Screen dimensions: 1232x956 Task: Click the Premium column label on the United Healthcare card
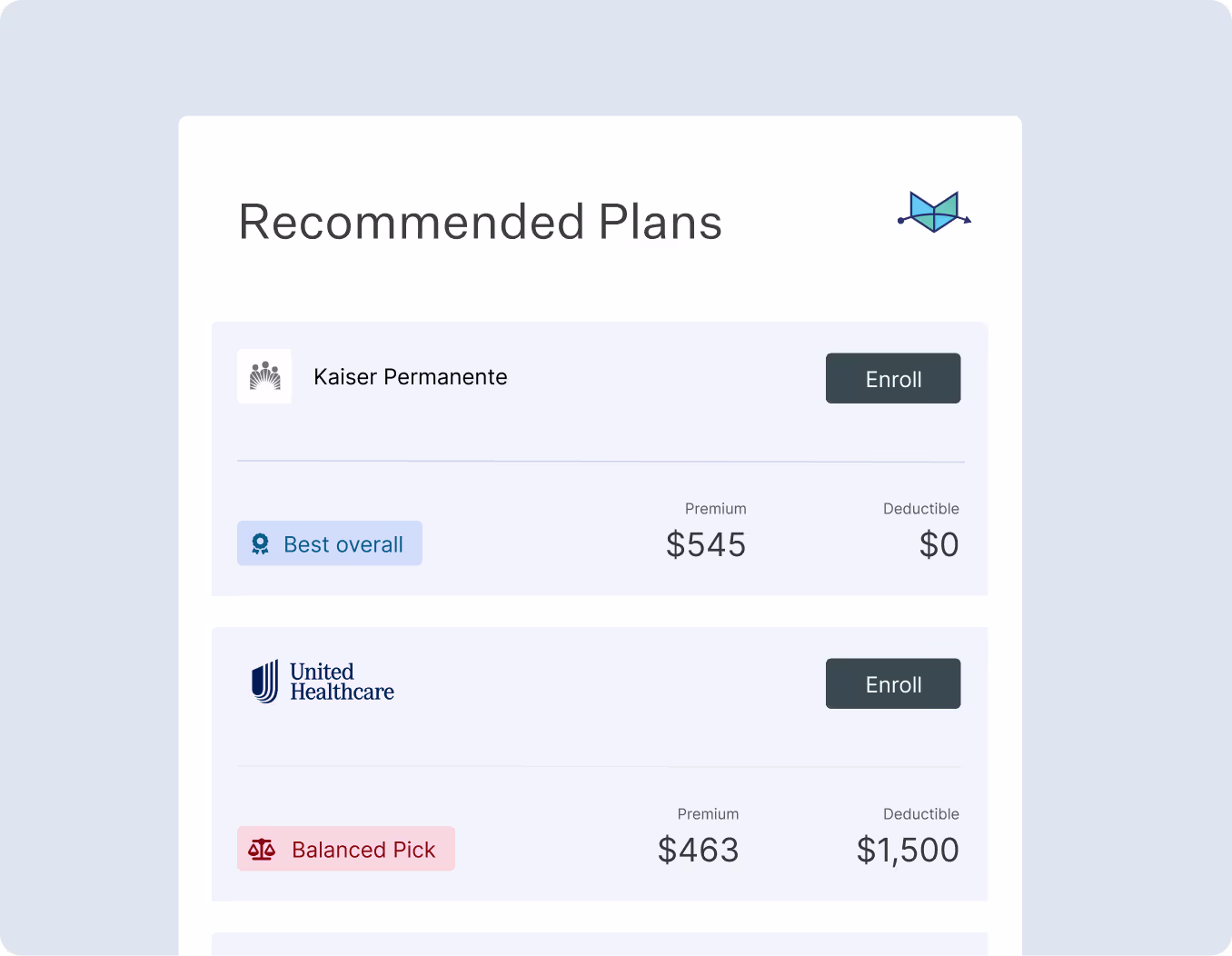[708, 813]
